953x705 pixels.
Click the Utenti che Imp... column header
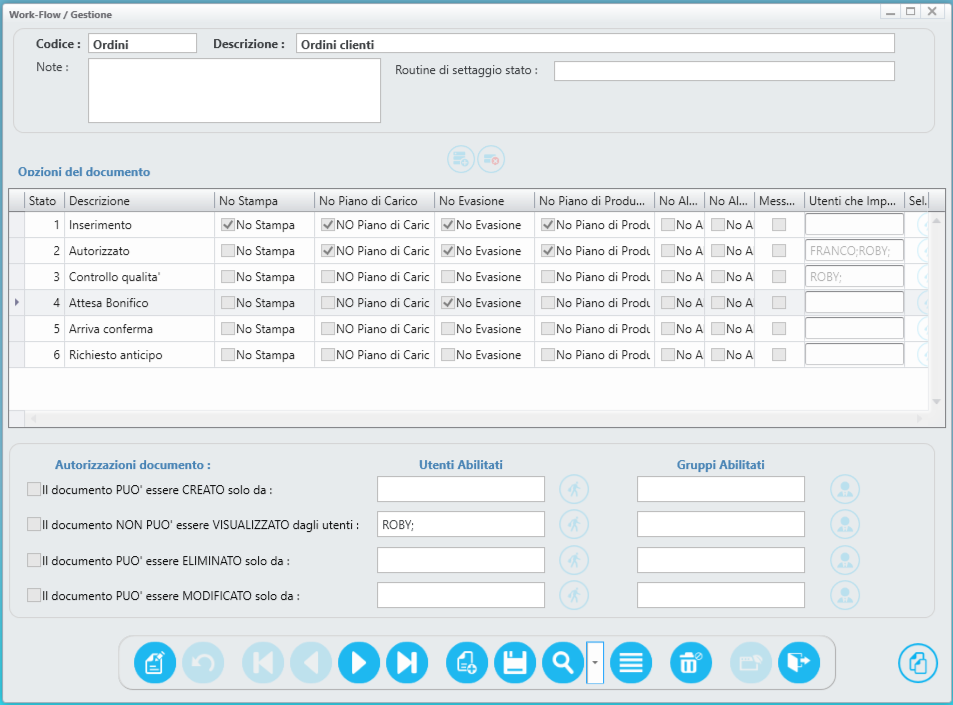click(x=853, y=201)
